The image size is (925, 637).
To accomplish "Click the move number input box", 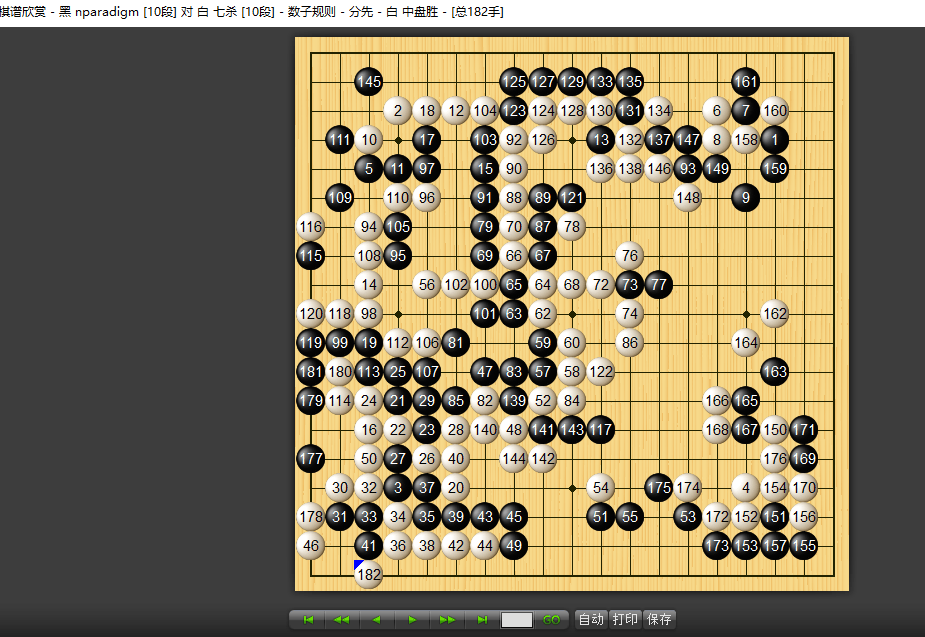I will [x=517, y=620].
